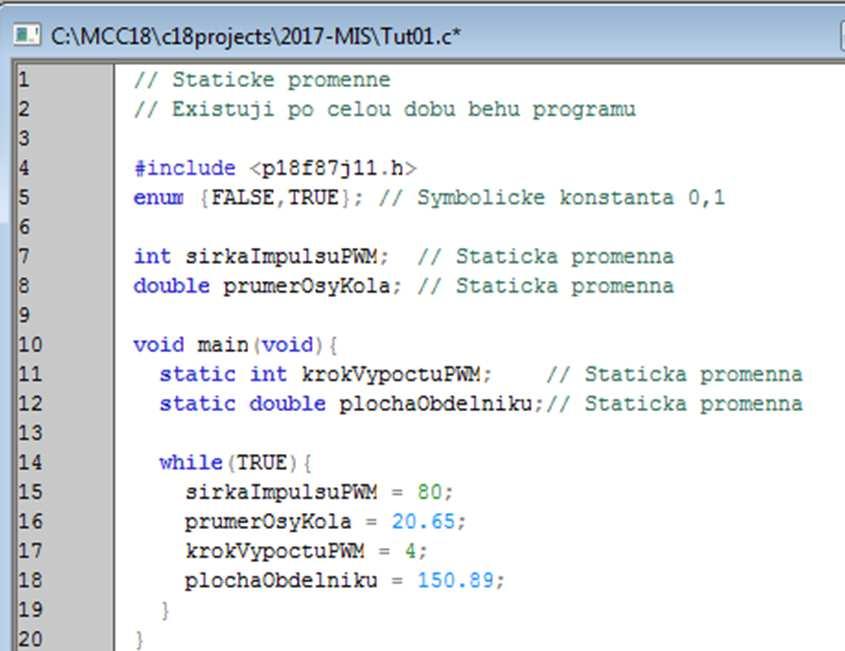Click line number 20 in the gutter
The height and width of the screenshot is (651, 845).
[x=30, y=639]
